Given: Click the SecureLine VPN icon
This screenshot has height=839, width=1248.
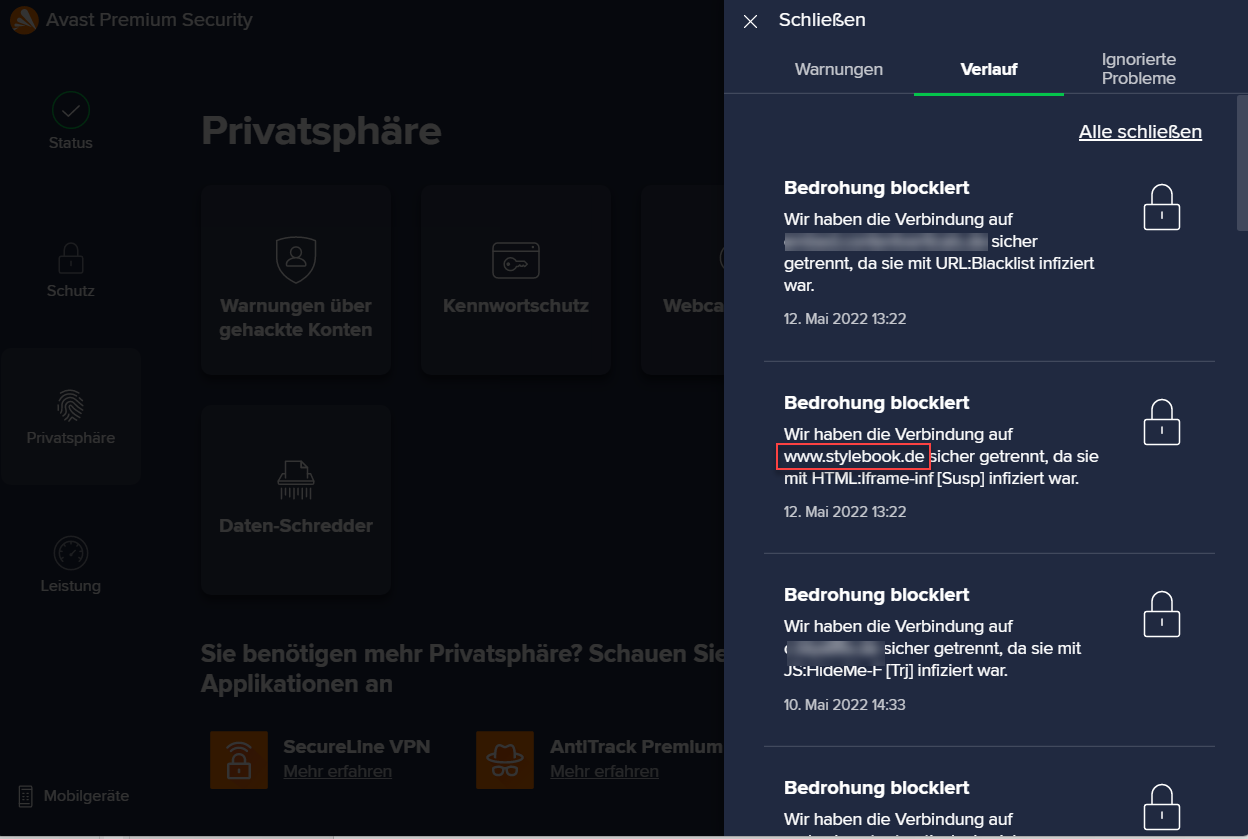Looking at the screenshot, I should click(239, 760).
